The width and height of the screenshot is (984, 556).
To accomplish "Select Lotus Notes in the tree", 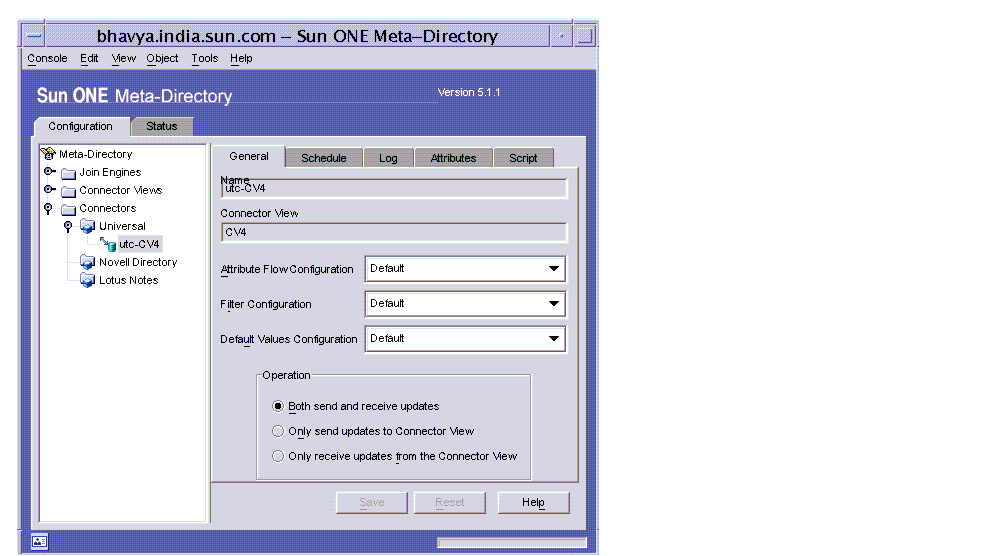I will point(129,281).
